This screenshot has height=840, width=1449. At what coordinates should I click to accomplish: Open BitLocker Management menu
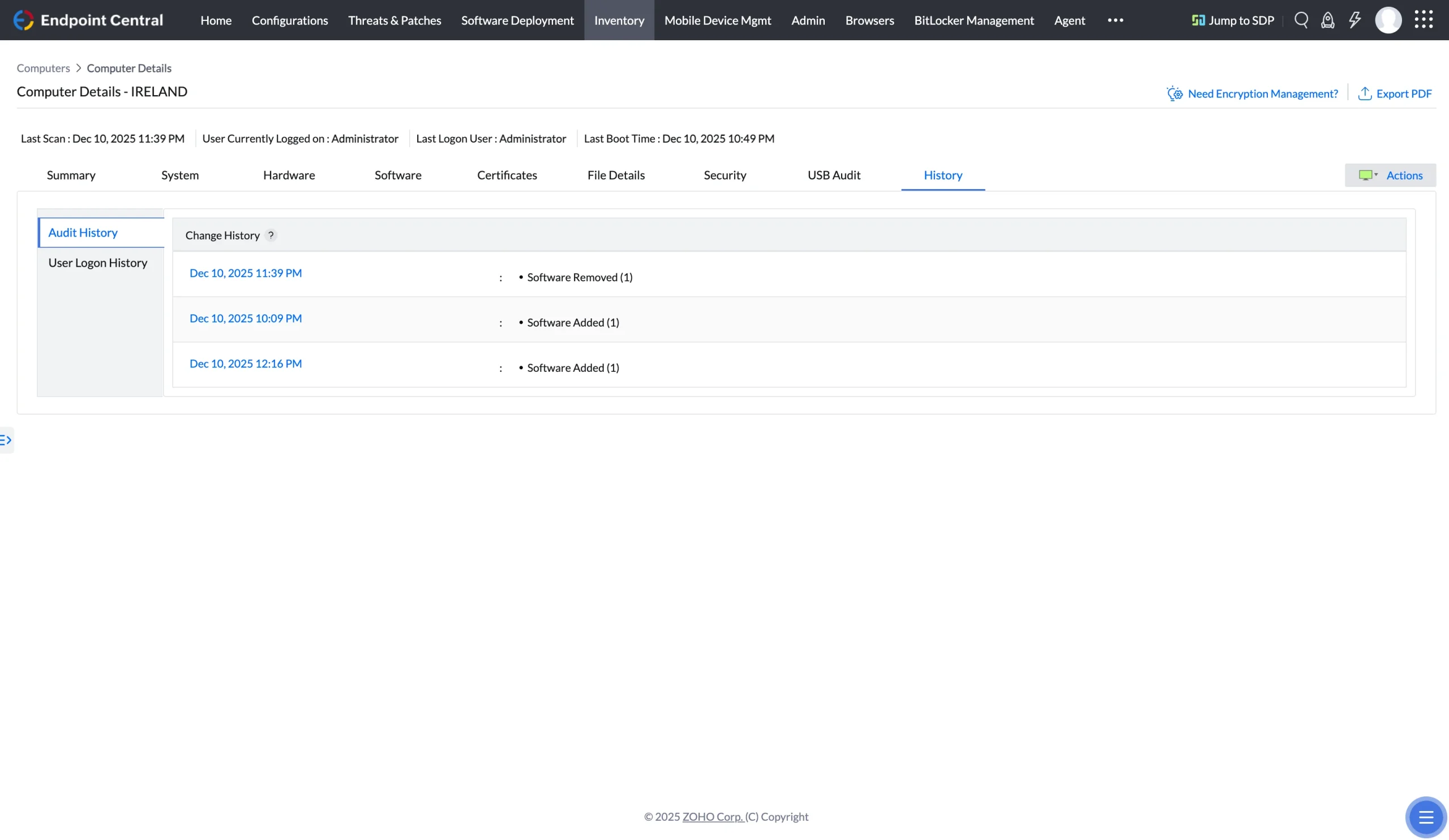974,20
